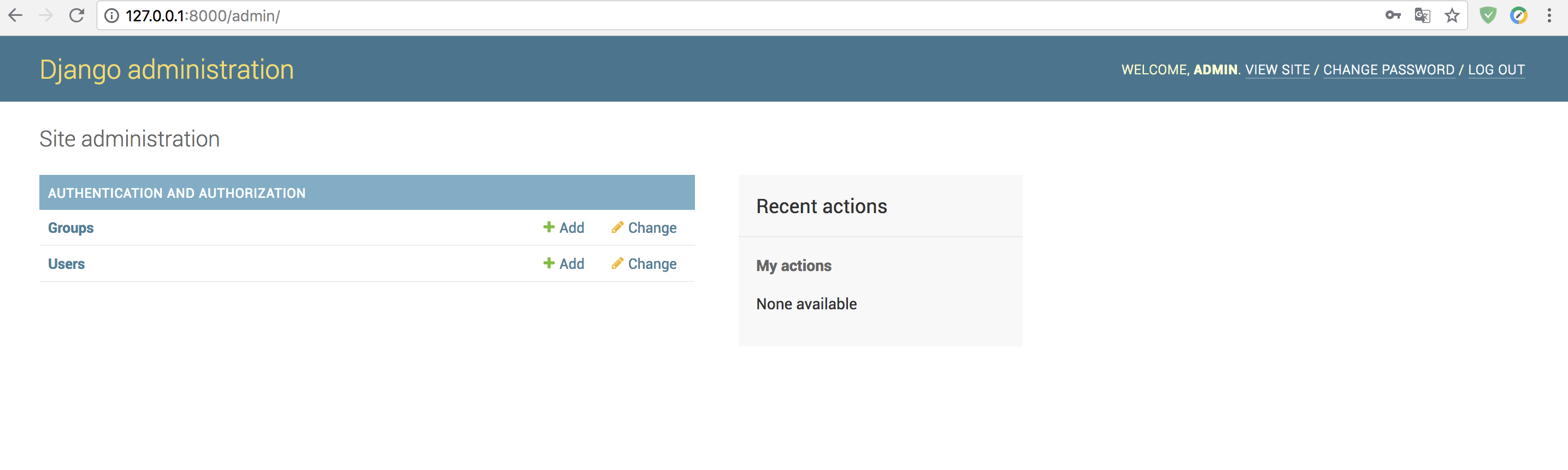The image size is (1568, 470).
Task: Open the Django administration title link
Action: pyautogui.click(x=167, y=69)
